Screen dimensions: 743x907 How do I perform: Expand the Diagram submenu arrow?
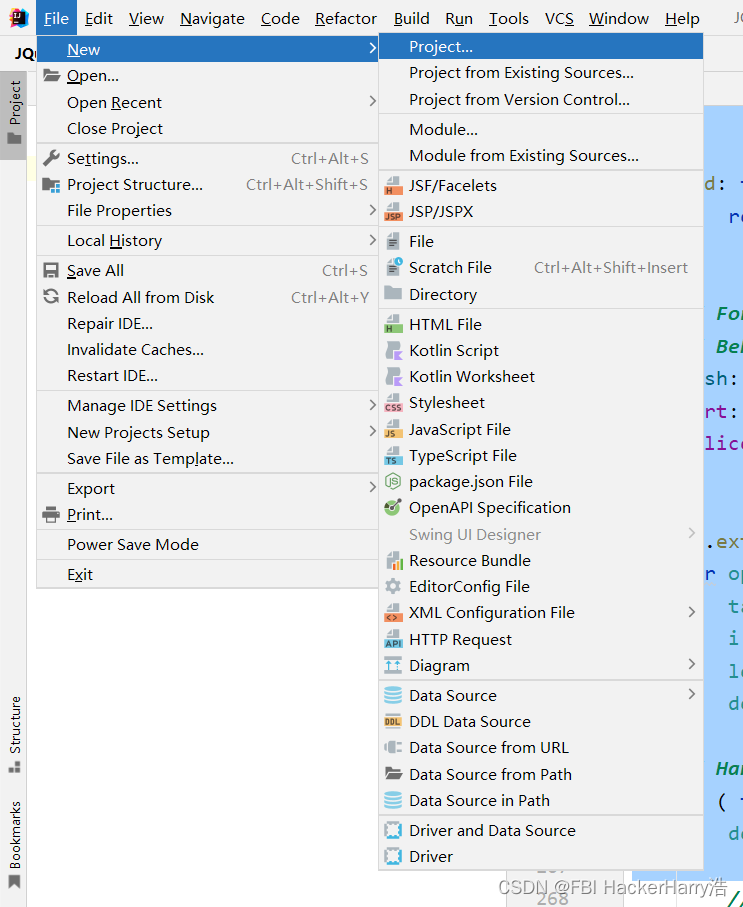pos(691,664)
